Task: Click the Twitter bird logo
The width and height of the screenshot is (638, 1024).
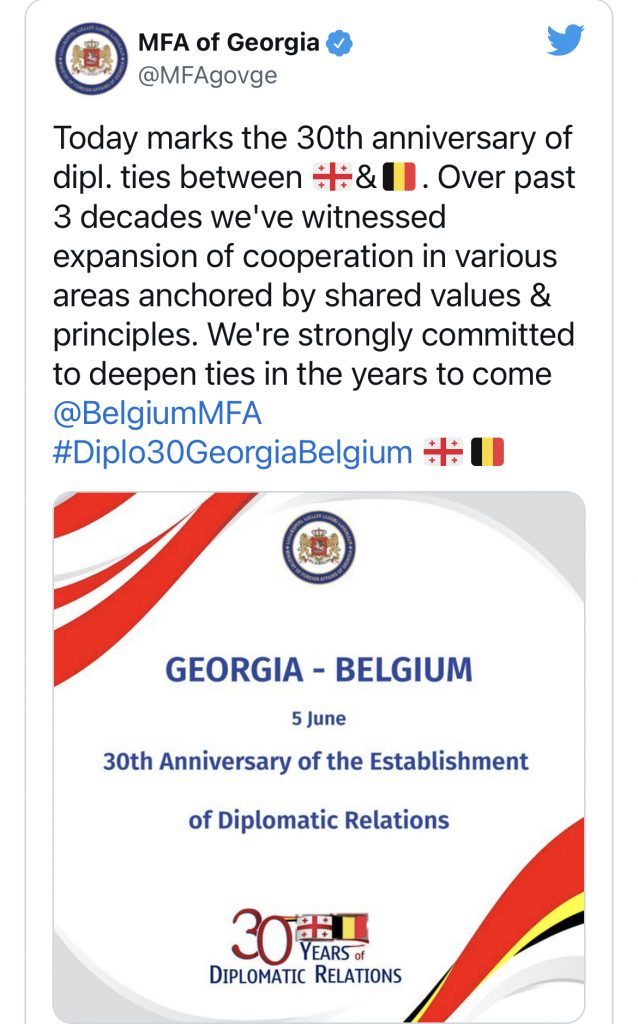Action: point(564,41)
